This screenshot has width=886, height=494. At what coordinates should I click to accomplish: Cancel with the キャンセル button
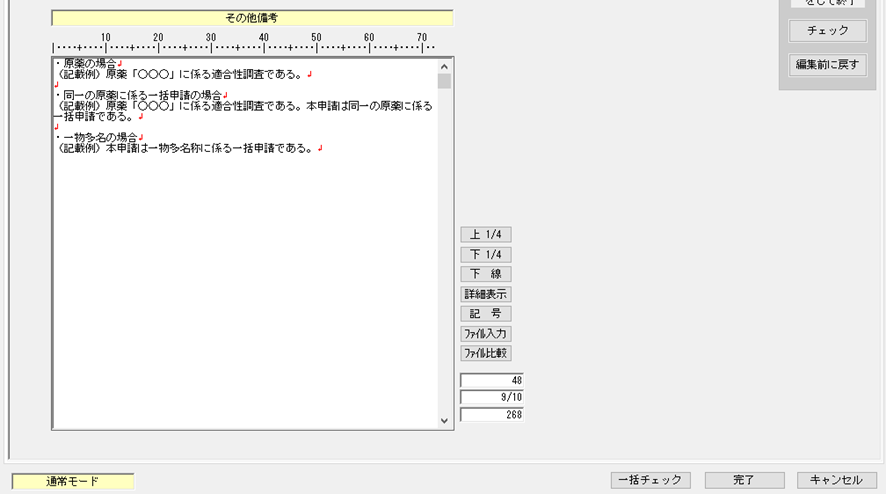point(836,480)
